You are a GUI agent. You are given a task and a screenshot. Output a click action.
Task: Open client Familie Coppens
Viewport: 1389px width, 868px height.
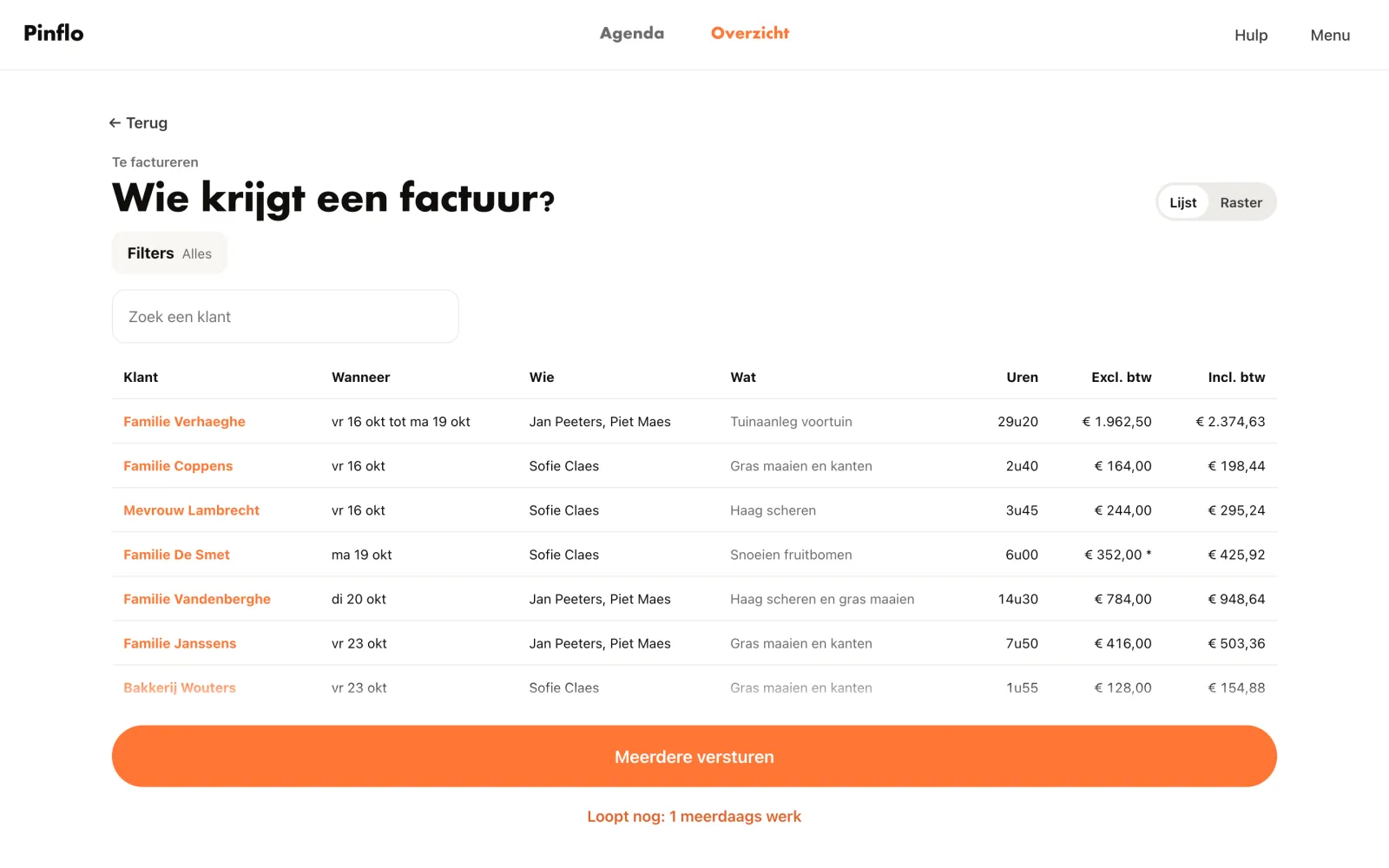coord(178,466)
